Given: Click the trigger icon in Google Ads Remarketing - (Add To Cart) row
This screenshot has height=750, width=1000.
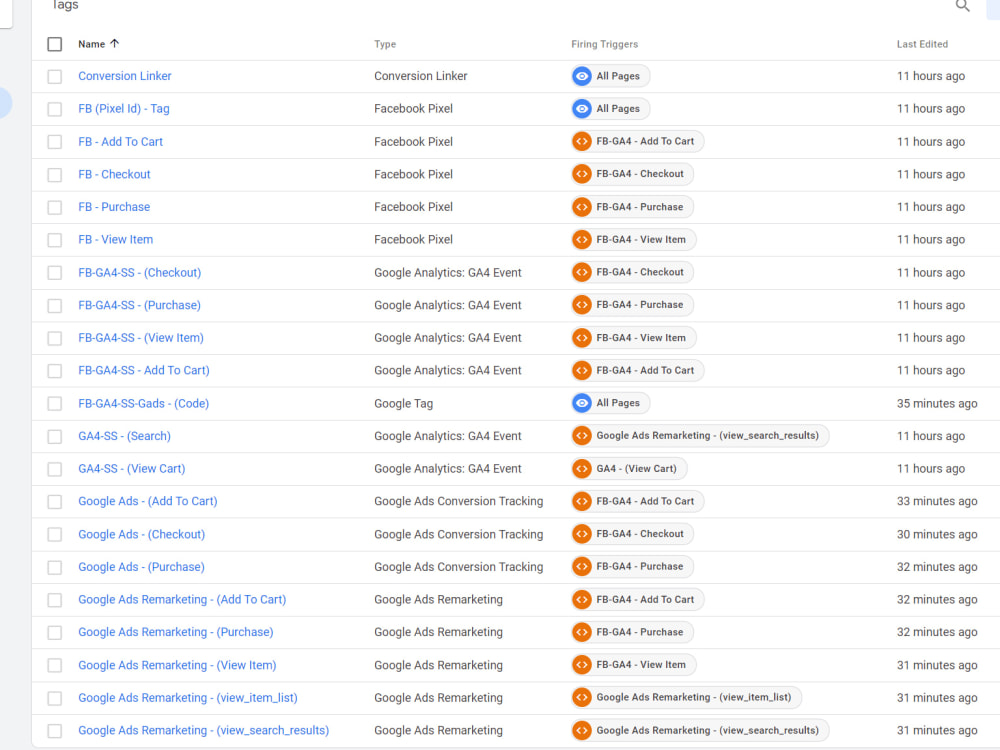Looking at the screenshot, I should click(582, 599).
